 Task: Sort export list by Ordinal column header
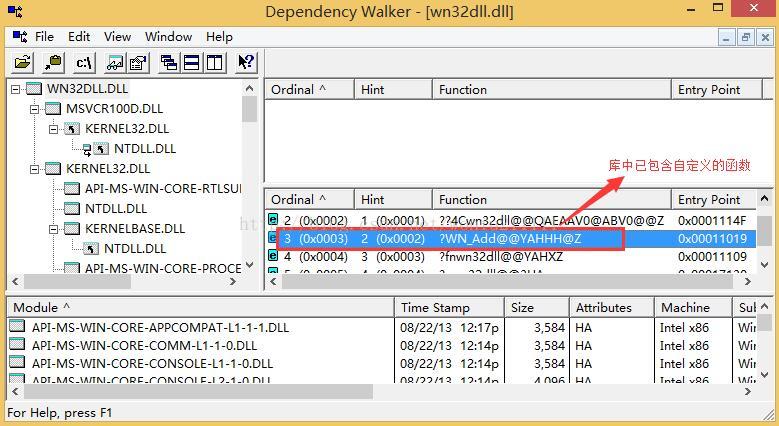(x=309, y=199)
